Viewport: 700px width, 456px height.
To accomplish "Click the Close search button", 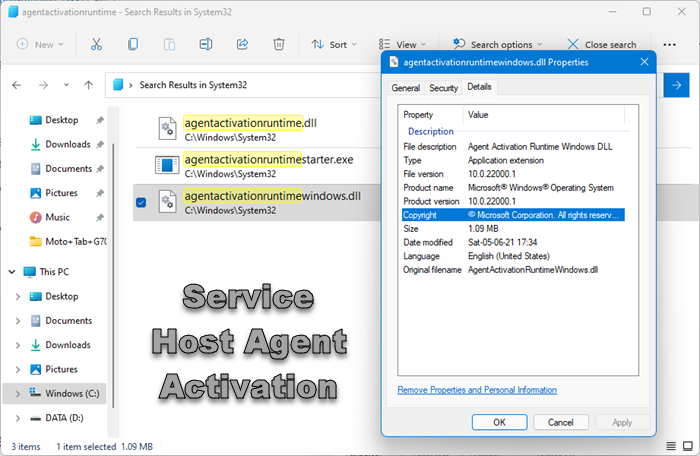I will point(602,44).
